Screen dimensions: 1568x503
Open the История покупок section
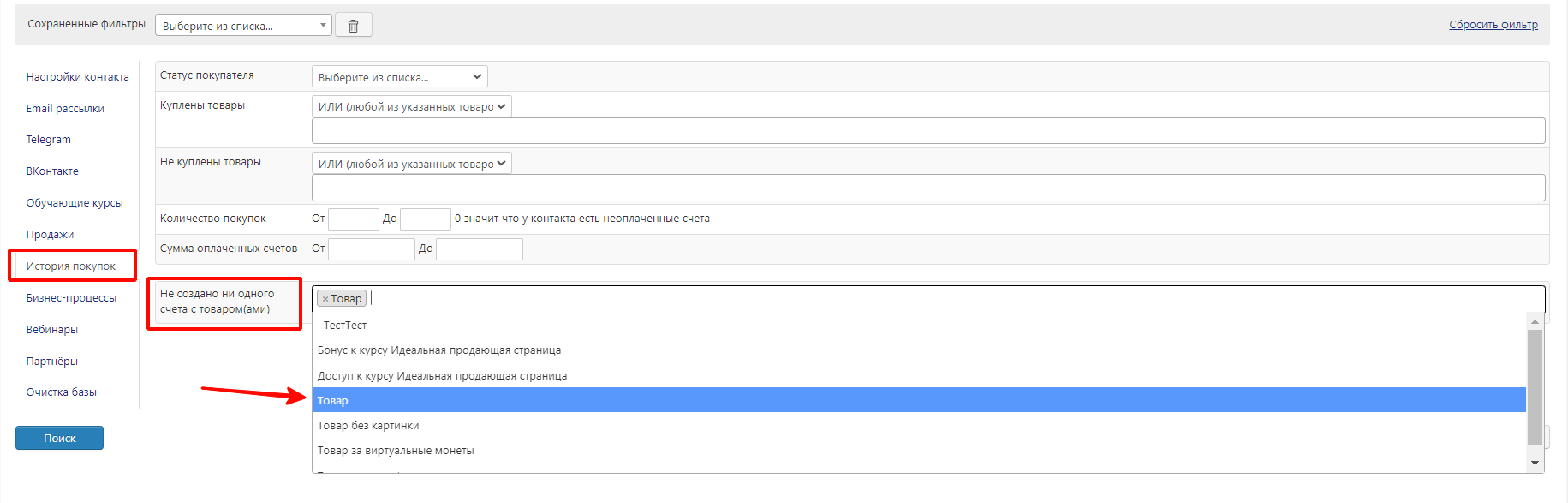71,266
